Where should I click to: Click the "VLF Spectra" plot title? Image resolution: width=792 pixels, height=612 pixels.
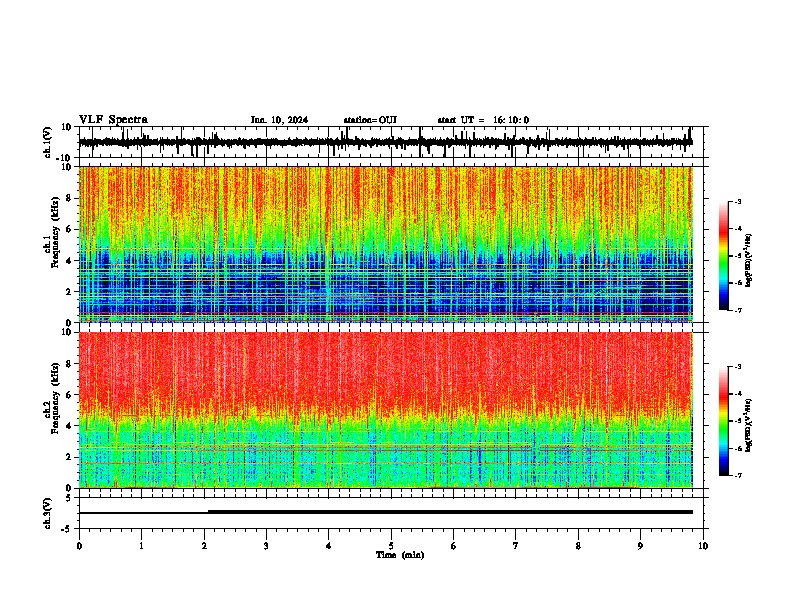(113, 120)
